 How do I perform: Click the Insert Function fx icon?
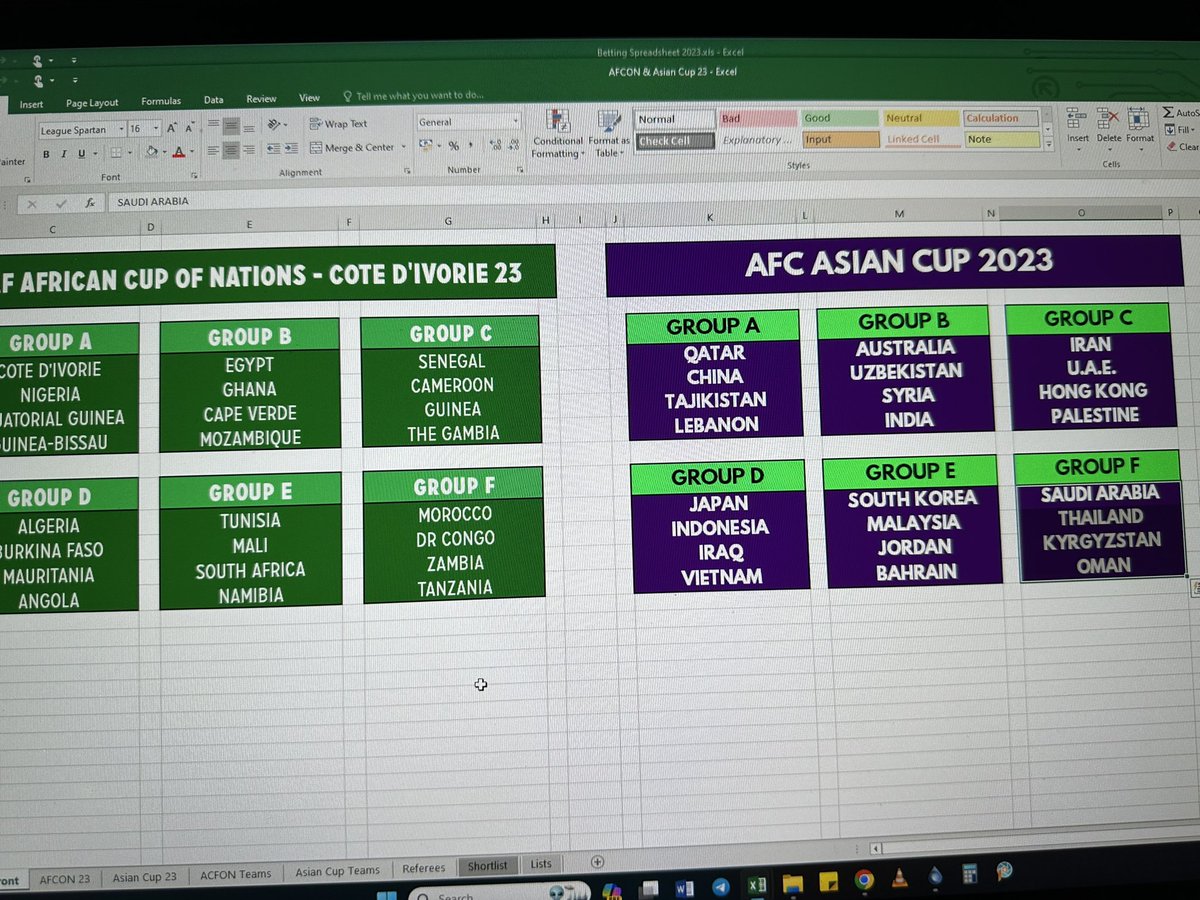click(x=90, y=202)
